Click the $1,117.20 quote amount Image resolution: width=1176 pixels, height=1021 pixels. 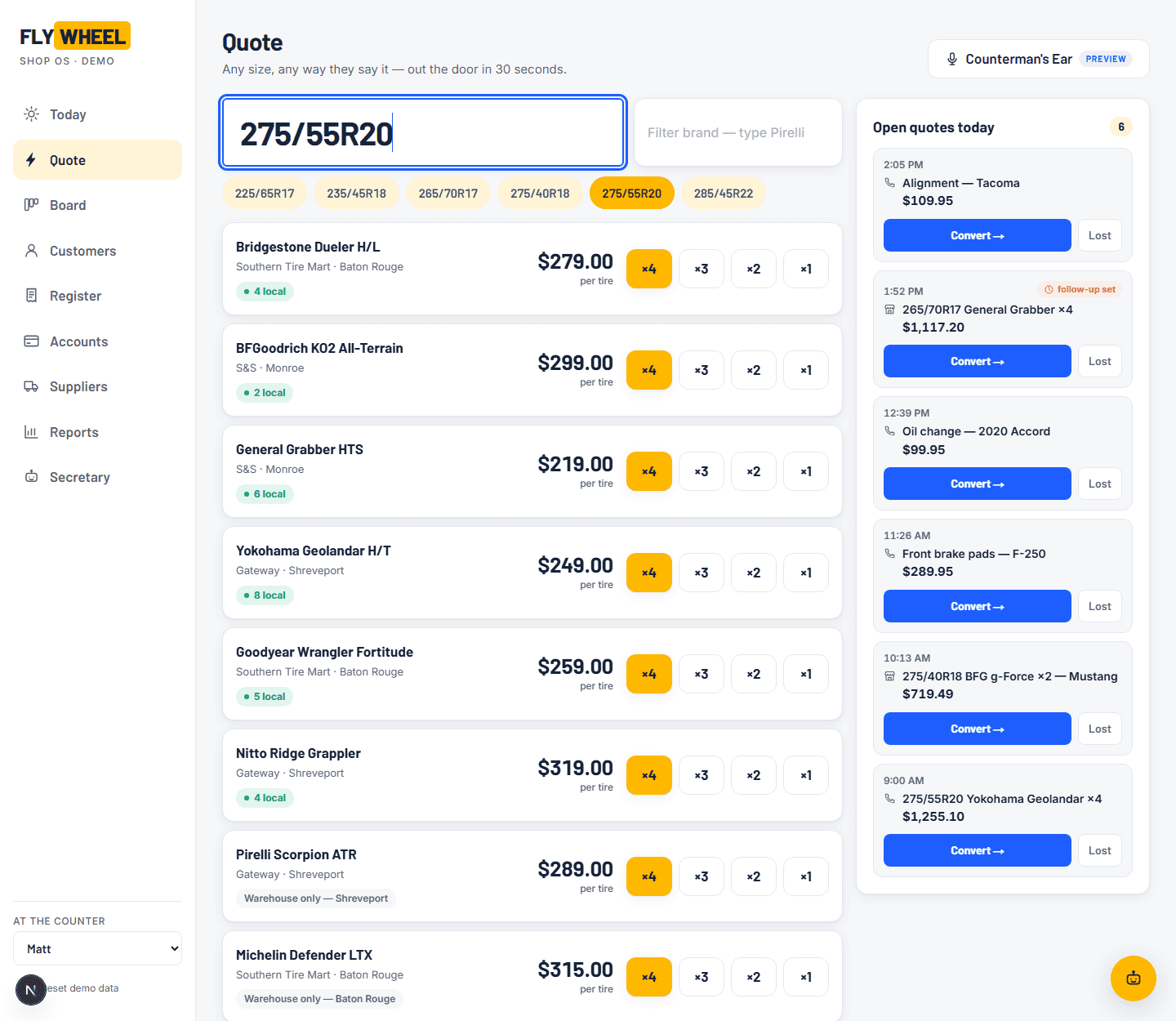[933, 328]
